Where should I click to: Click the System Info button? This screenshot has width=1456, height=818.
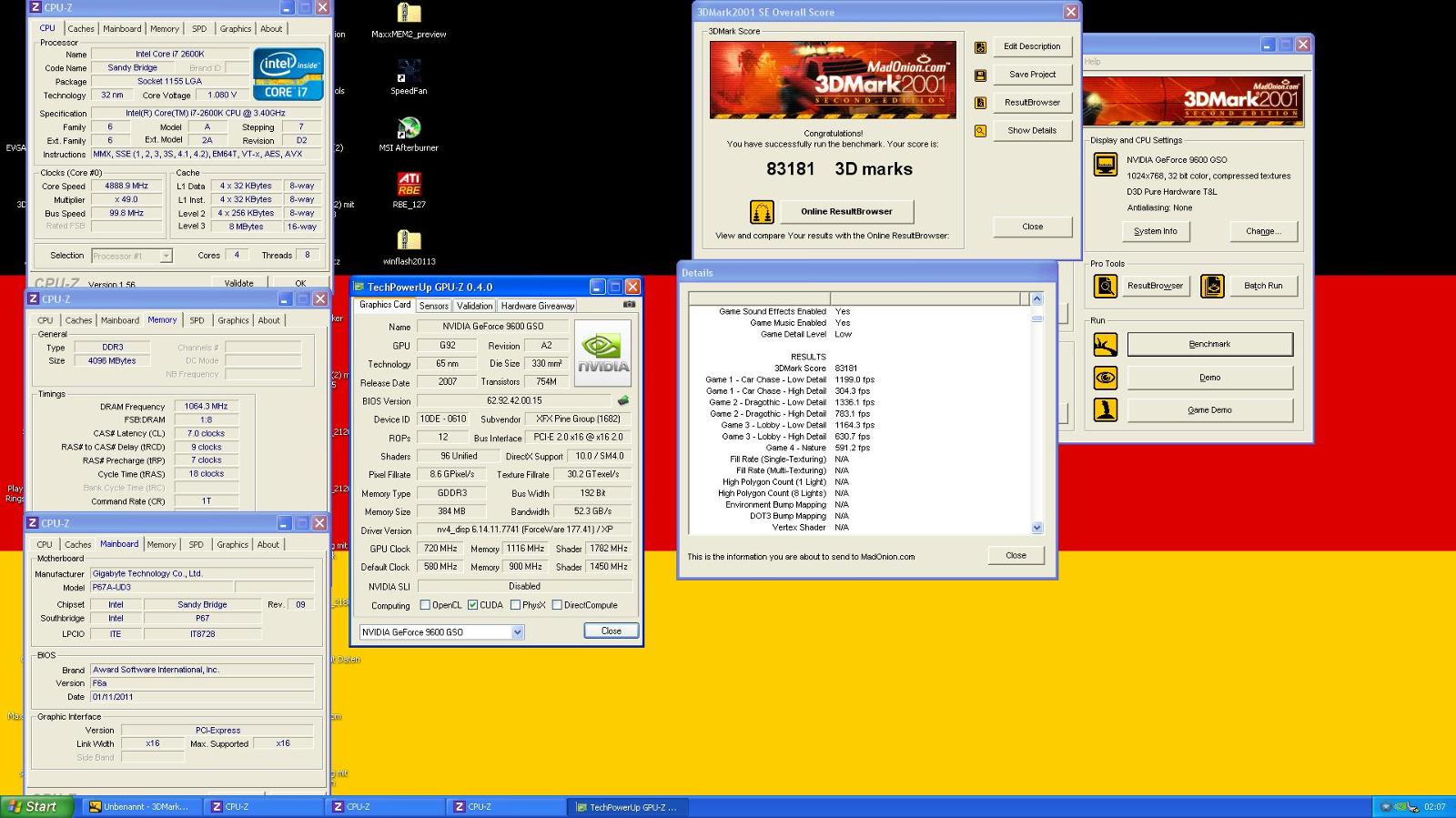[1155, 231]
